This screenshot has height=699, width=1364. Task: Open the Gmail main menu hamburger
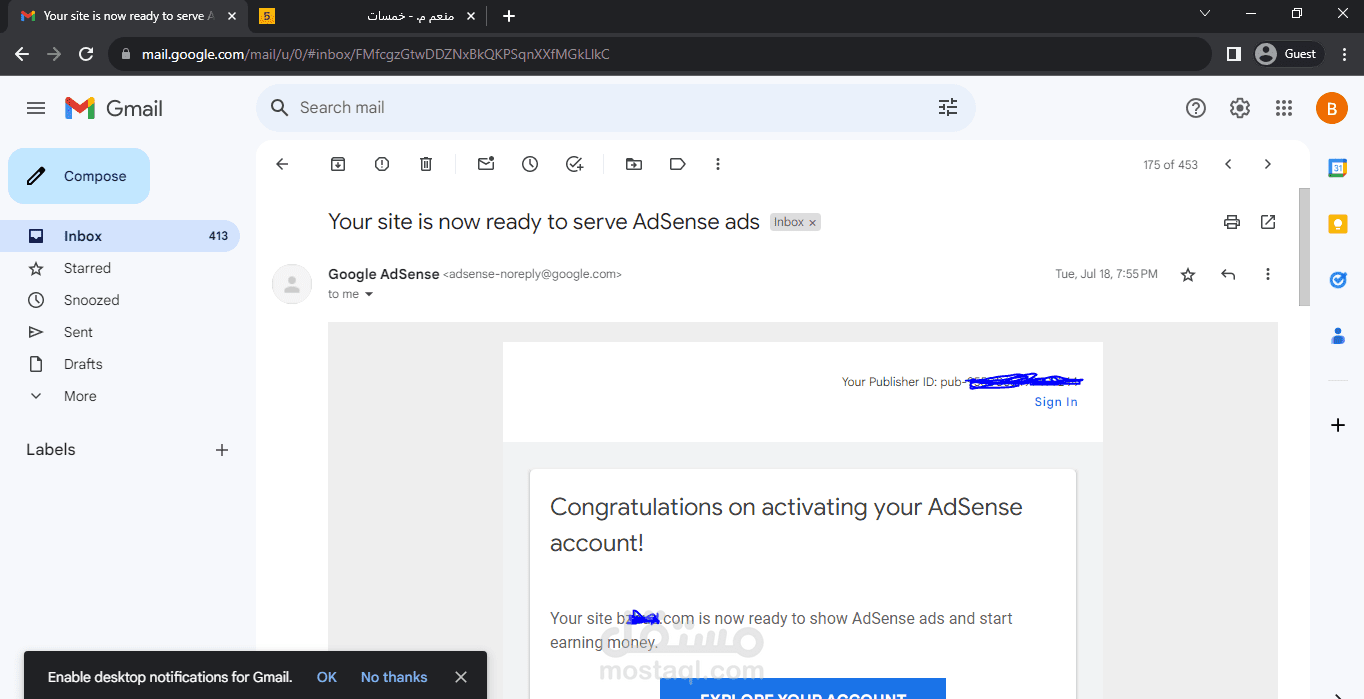36,108
